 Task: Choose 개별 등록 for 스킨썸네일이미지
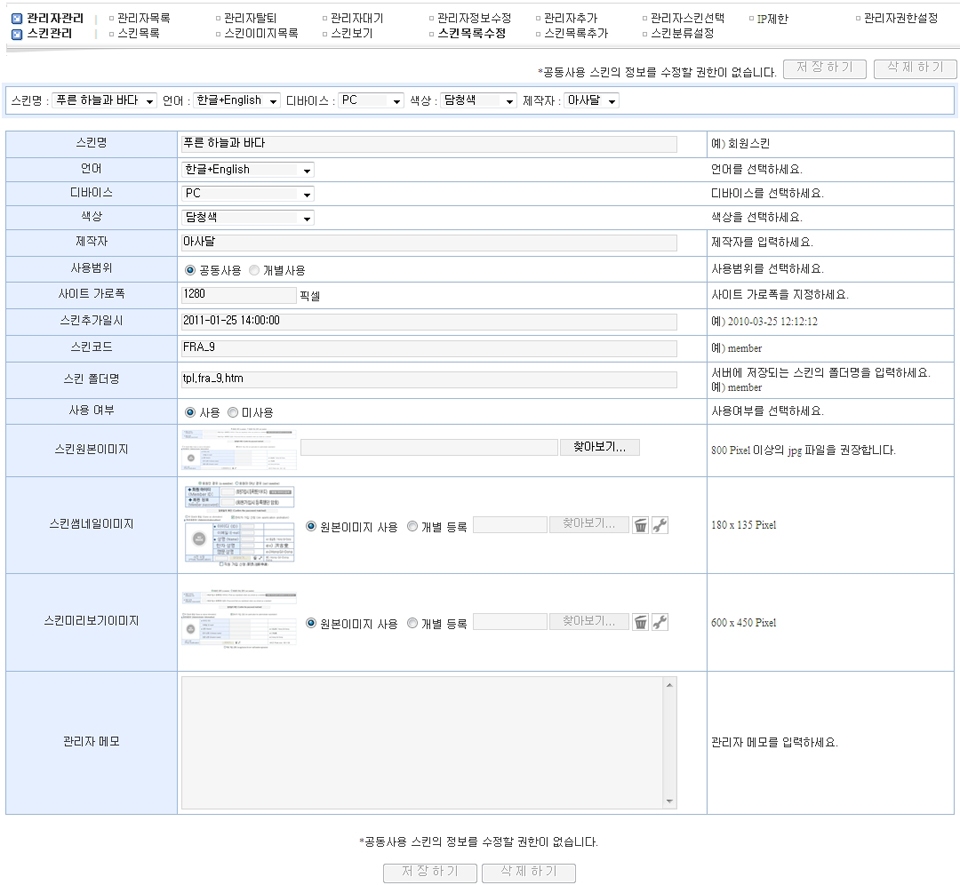(412, 526)
